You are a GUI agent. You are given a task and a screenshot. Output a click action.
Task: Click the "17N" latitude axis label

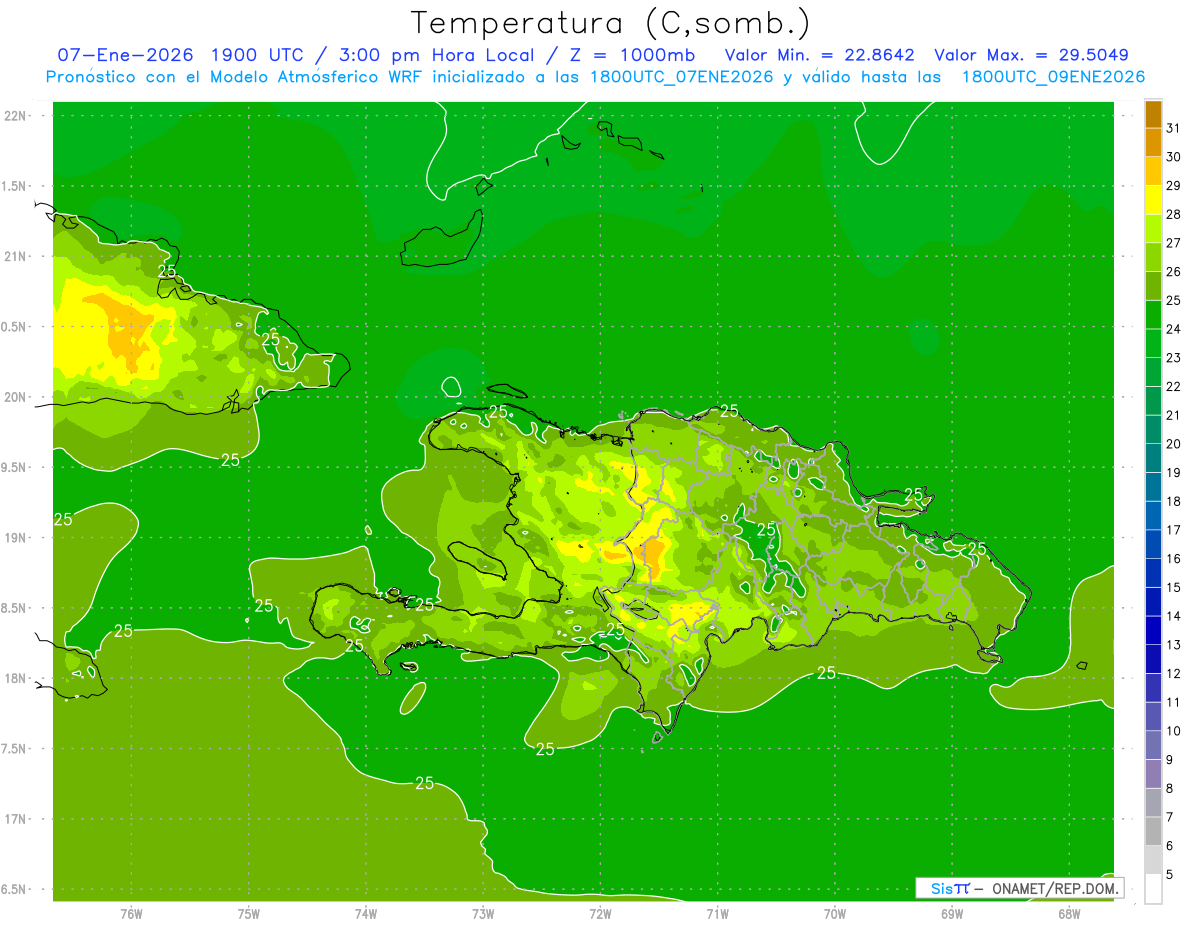[x=15, y=820]
